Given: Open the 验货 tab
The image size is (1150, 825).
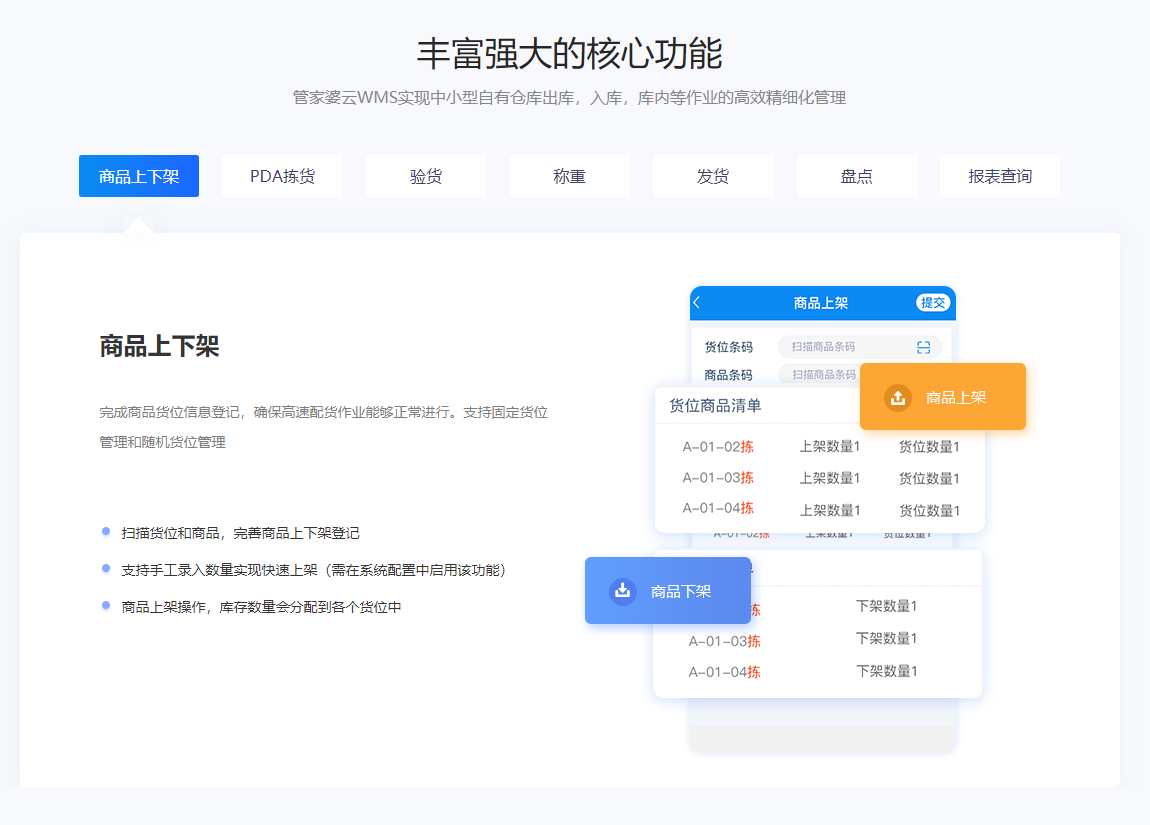Looking at the screenshot, I should [425, 176].
